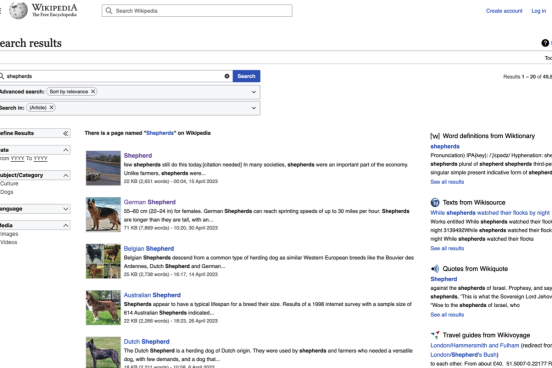Click the Shepherd result thumbnail image
The image size is (552, 368).
click(x=103, y=168)
